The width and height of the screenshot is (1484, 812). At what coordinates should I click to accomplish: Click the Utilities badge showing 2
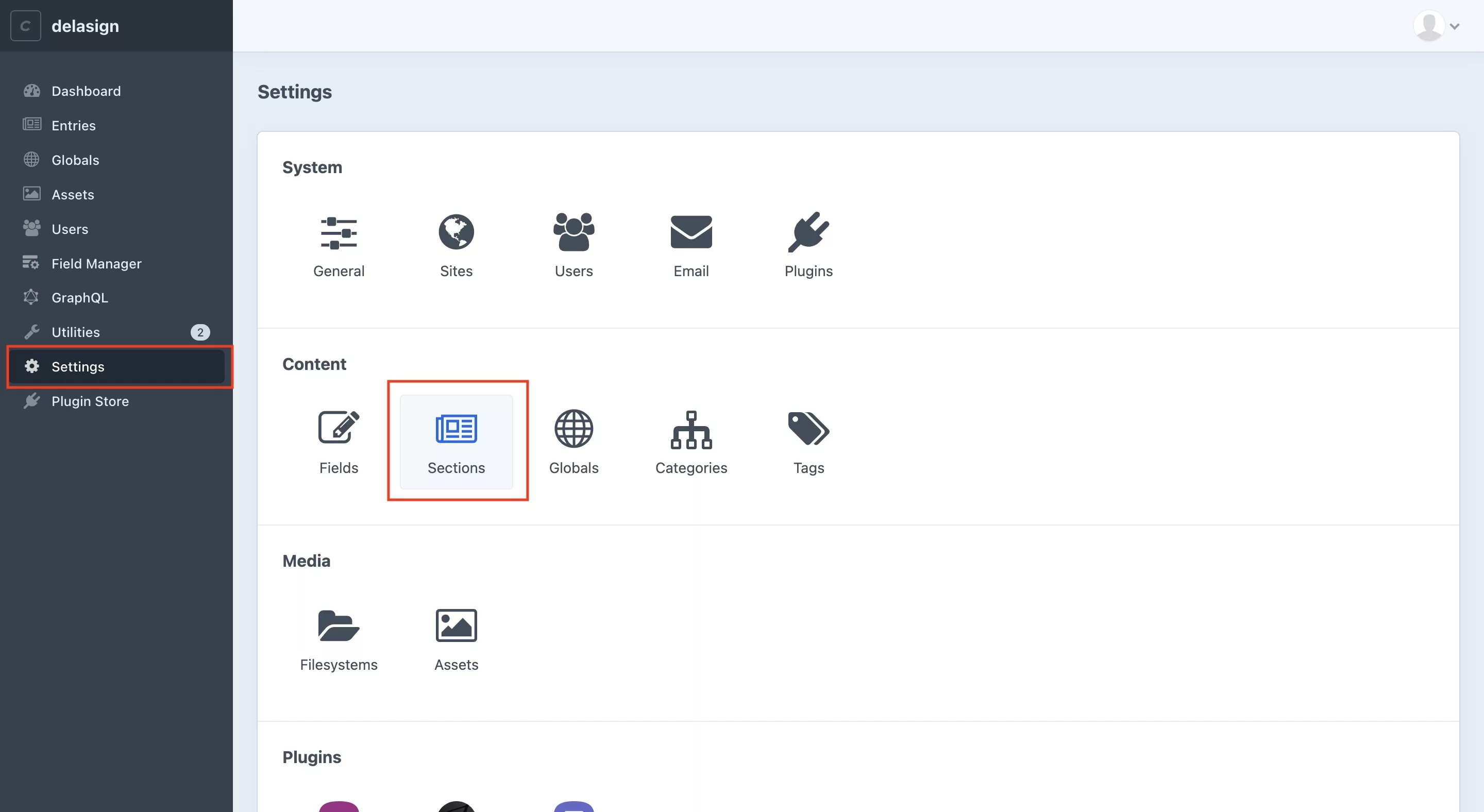coord(200,332)
